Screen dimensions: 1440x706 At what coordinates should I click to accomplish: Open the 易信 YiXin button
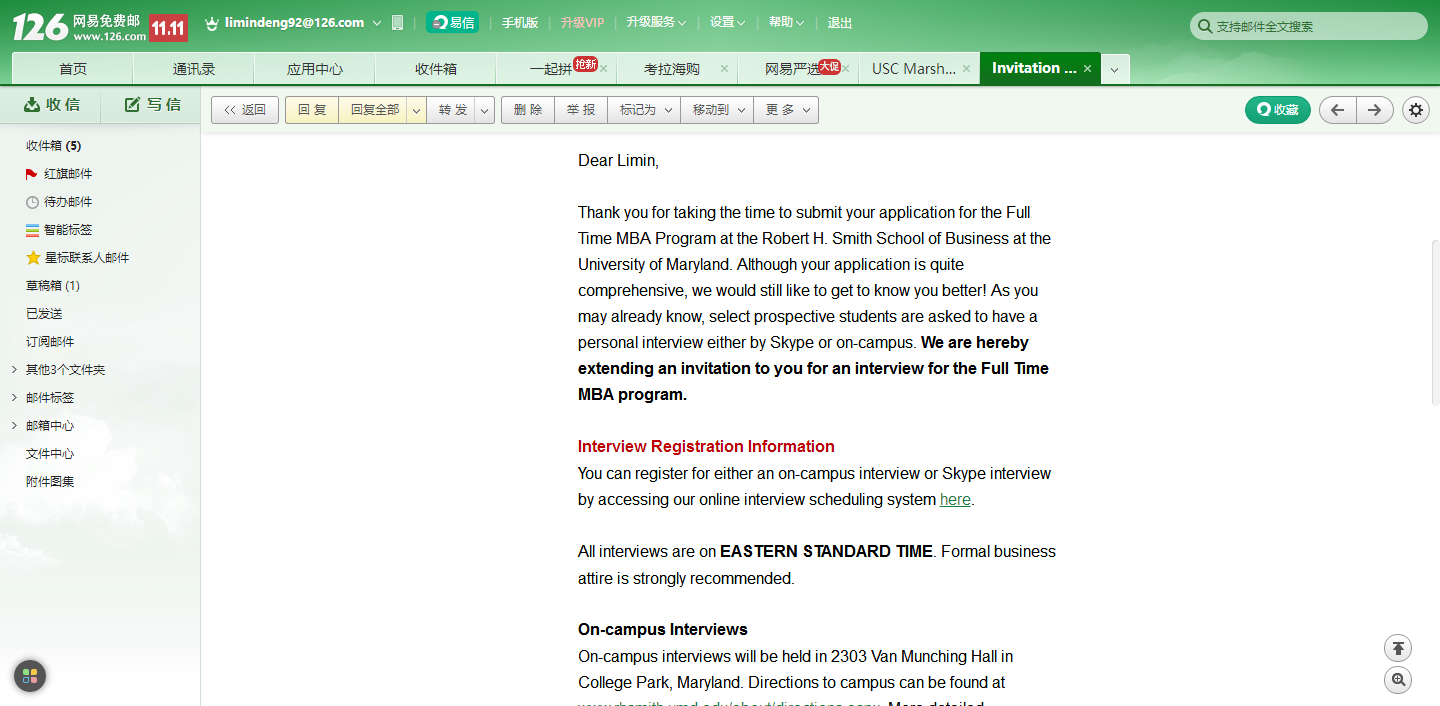click(x=452, y=22)
